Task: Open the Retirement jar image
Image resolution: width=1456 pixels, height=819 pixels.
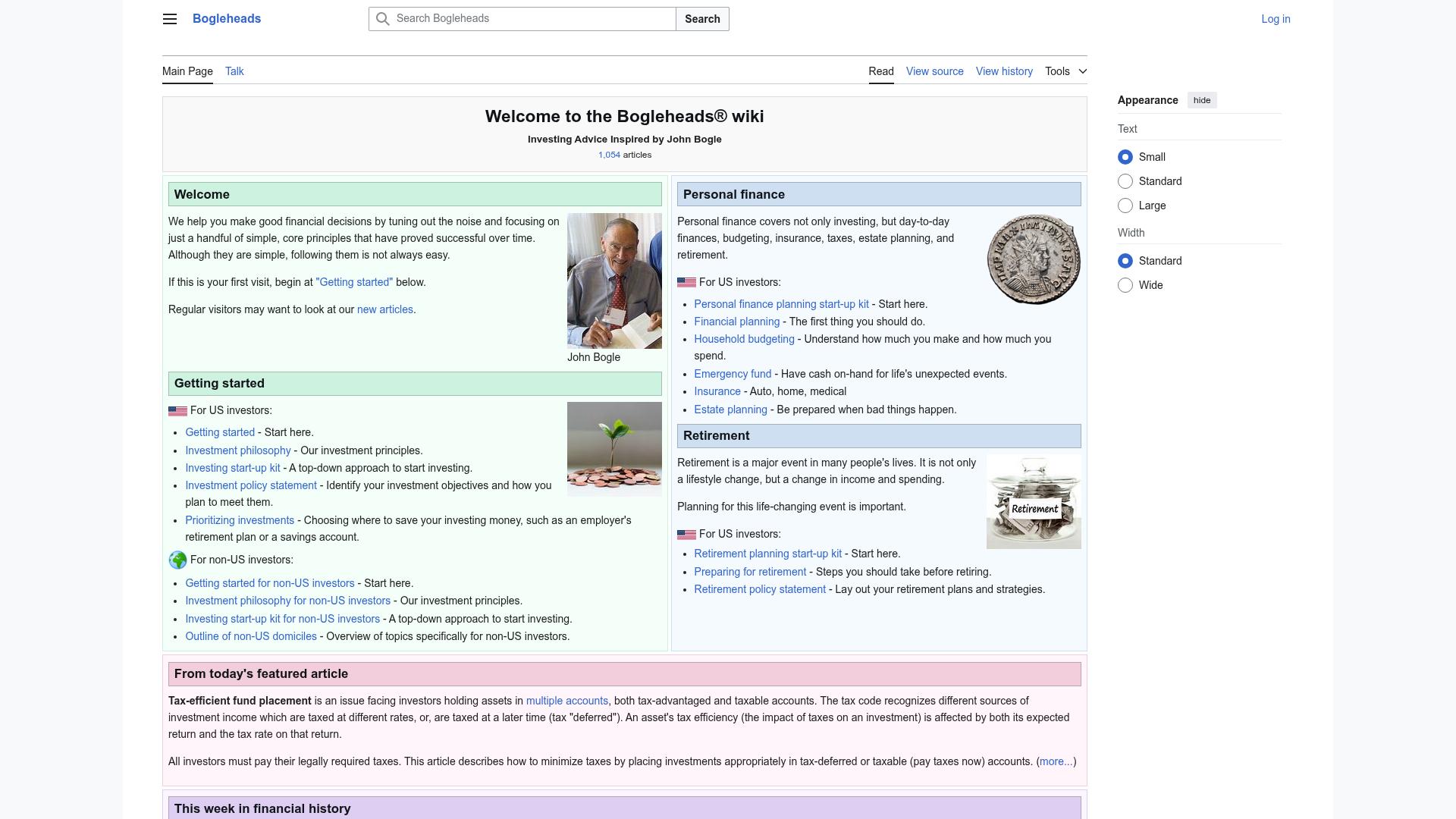Action: pyautogui.click(x=1034, y=502)
